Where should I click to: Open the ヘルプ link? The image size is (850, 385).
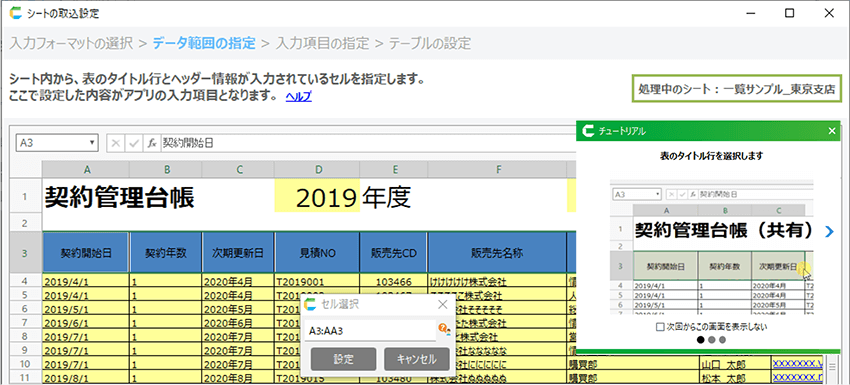[x=299, y=97]
